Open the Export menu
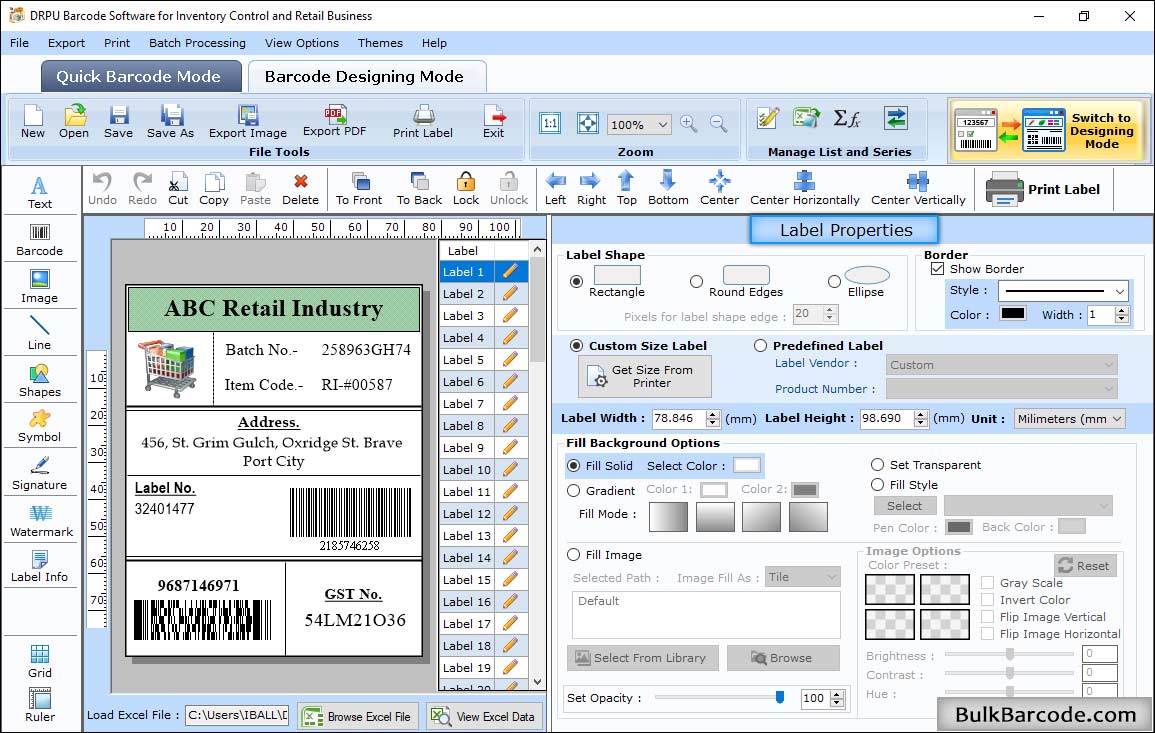This screenshot has height=733, width=1155. 66,43
